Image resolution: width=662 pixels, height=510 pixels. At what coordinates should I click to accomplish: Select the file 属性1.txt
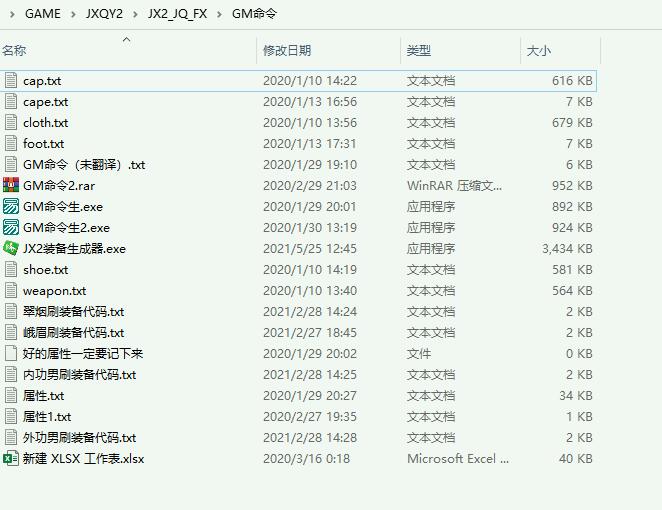click(x=47, y=417)
